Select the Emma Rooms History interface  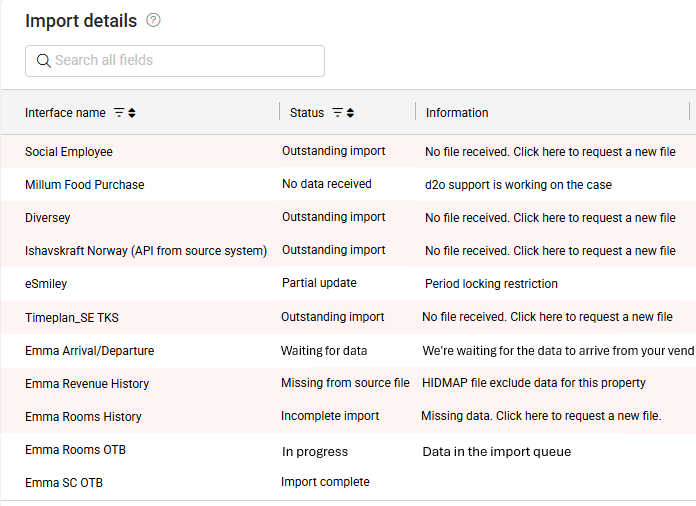coord(83,417)
